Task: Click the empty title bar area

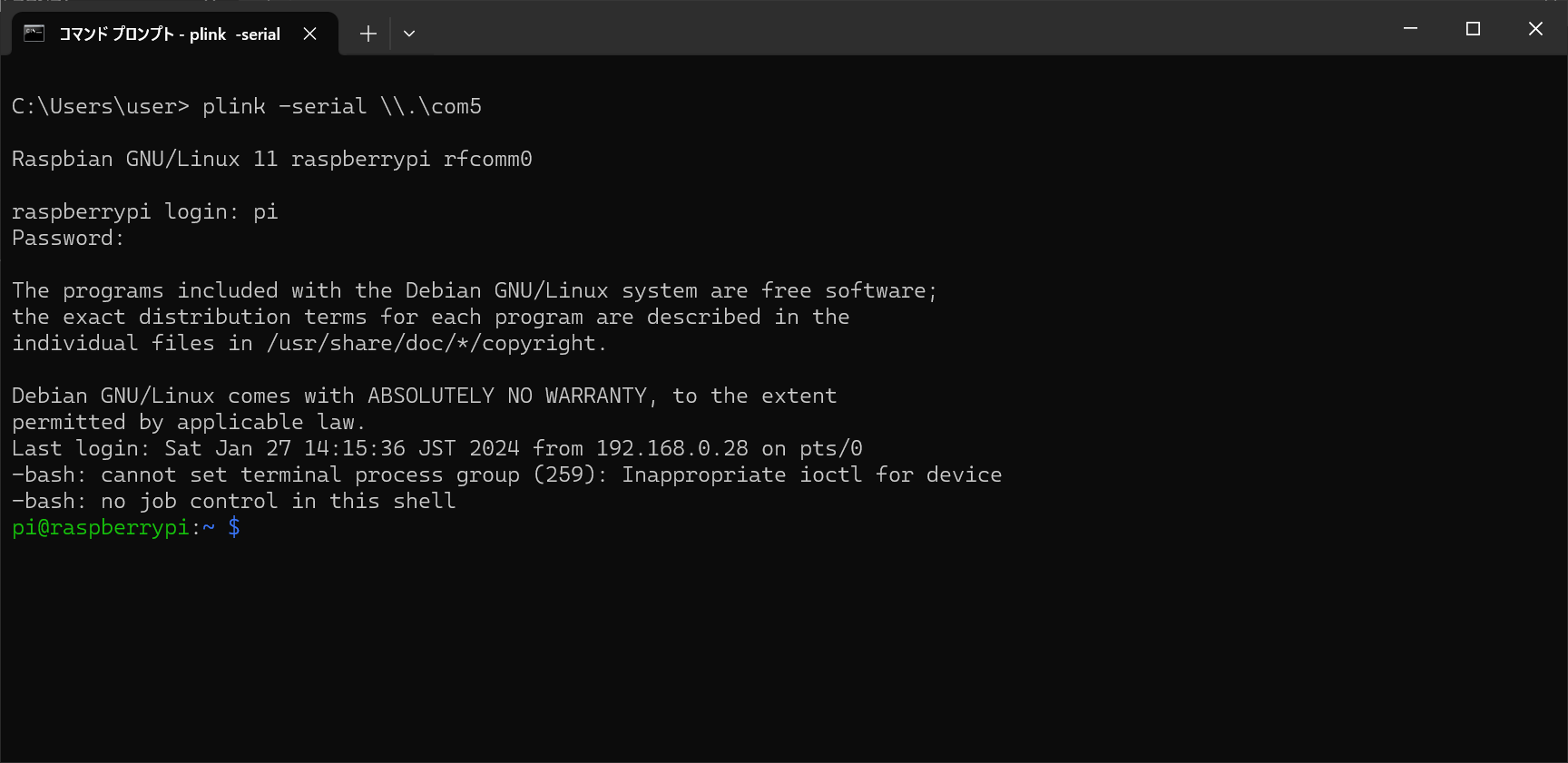Action: (907, 29)
